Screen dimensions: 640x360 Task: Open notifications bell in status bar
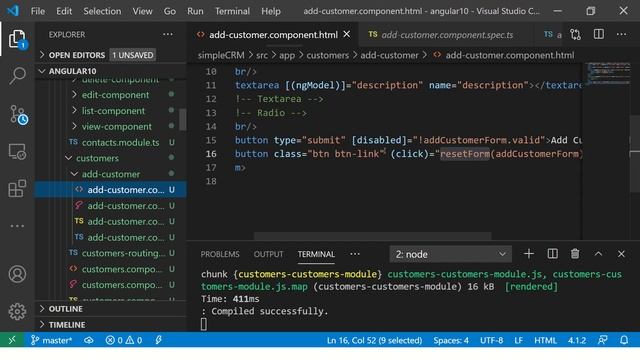click(624, 340)
